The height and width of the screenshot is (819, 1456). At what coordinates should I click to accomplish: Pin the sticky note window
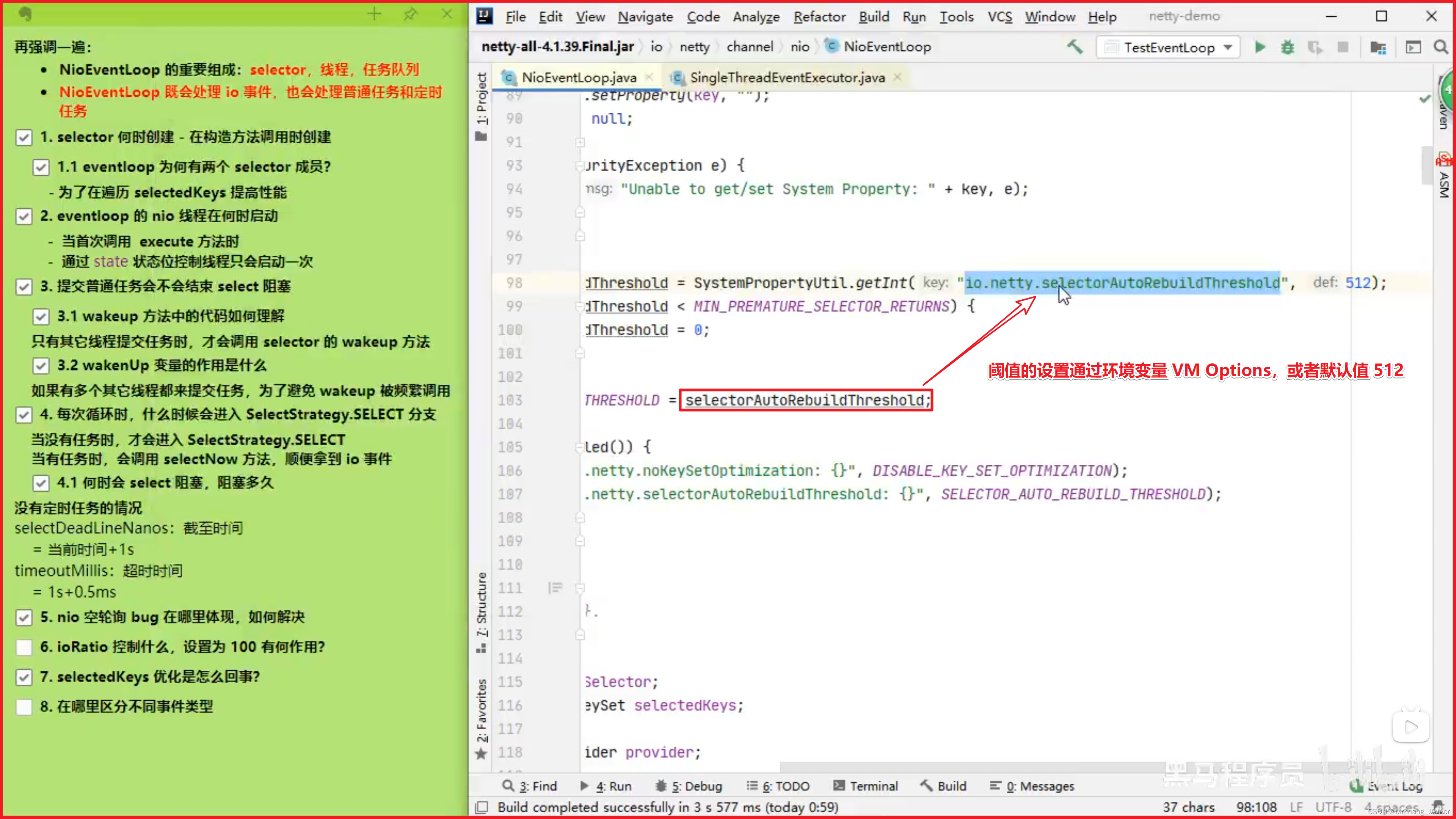tap(410, 14)
